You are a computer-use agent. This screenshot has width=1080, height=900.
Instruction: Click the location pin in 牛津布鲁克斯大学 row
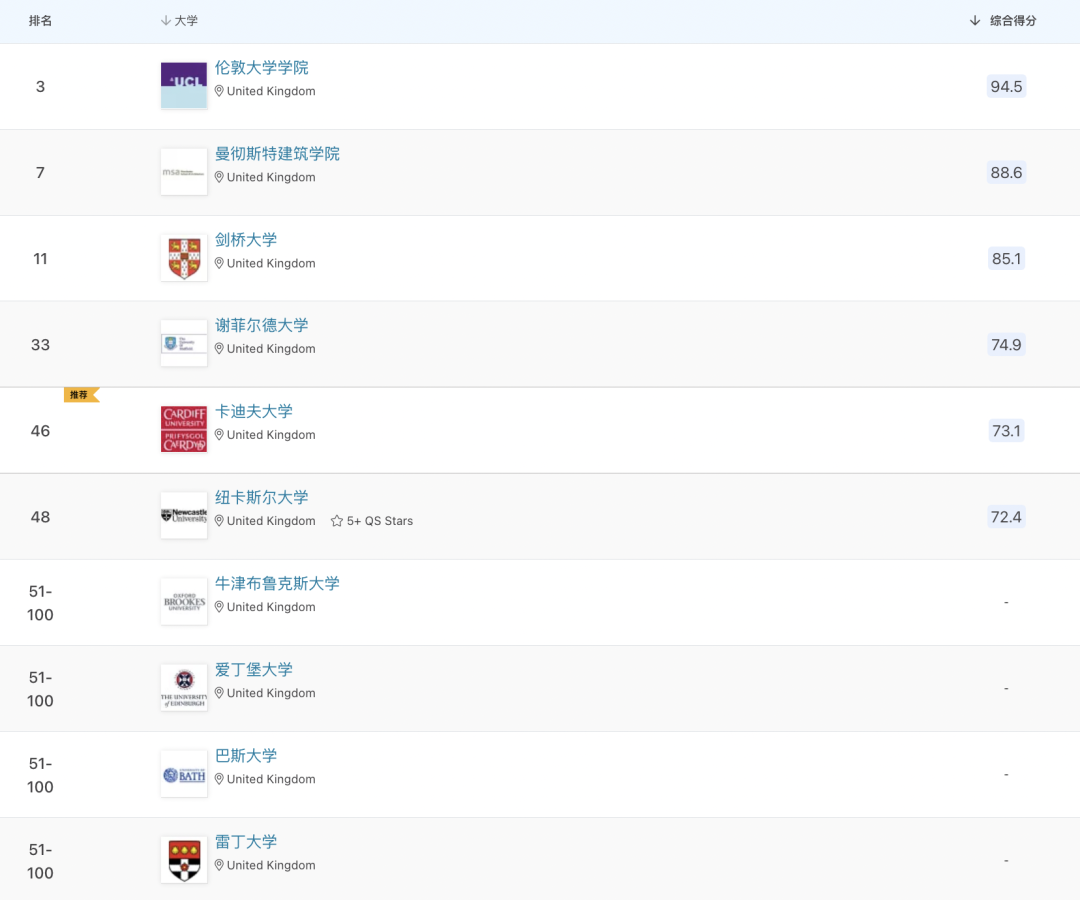tap(219, 607)
